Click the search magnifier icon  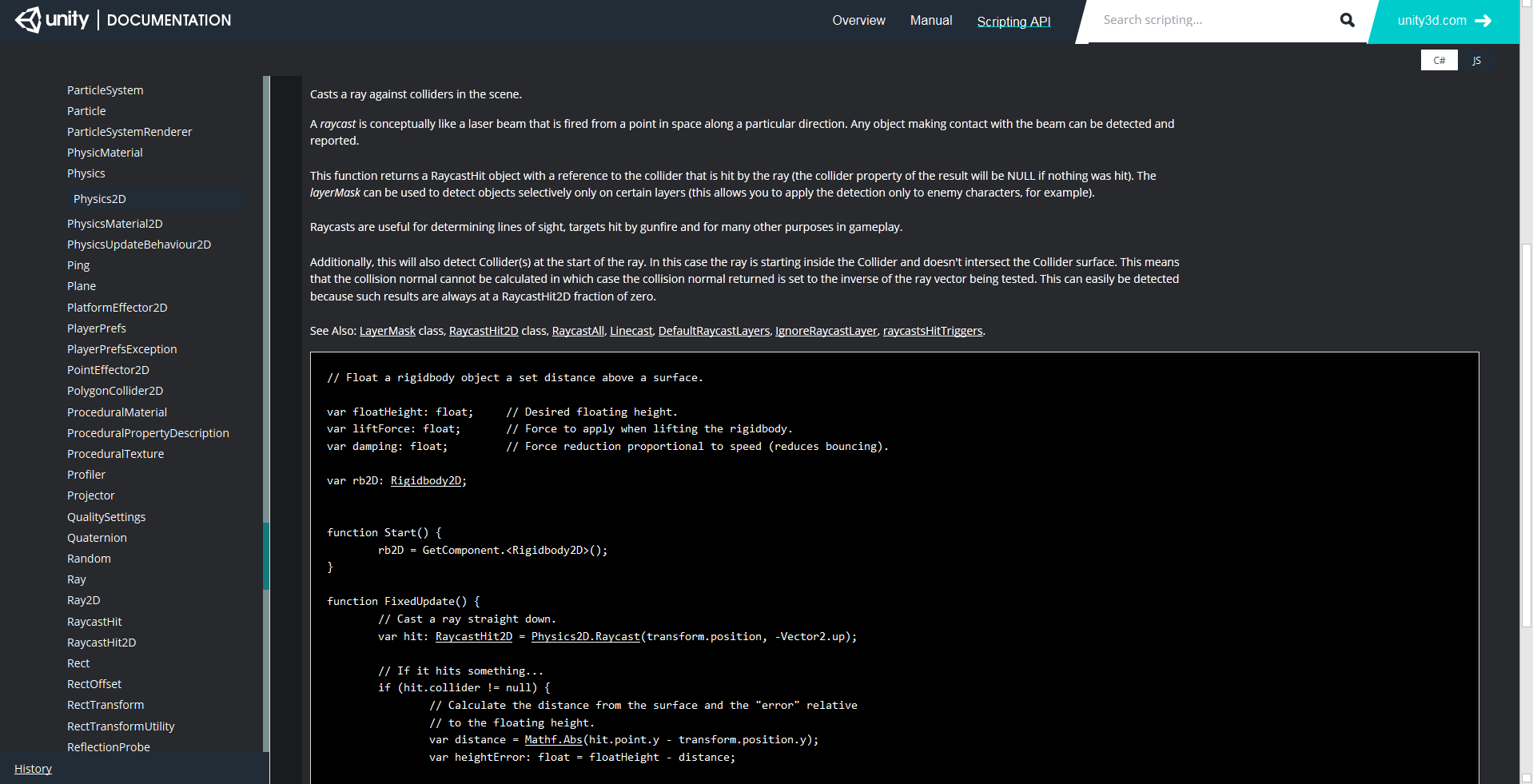(x=1347, y=20)
